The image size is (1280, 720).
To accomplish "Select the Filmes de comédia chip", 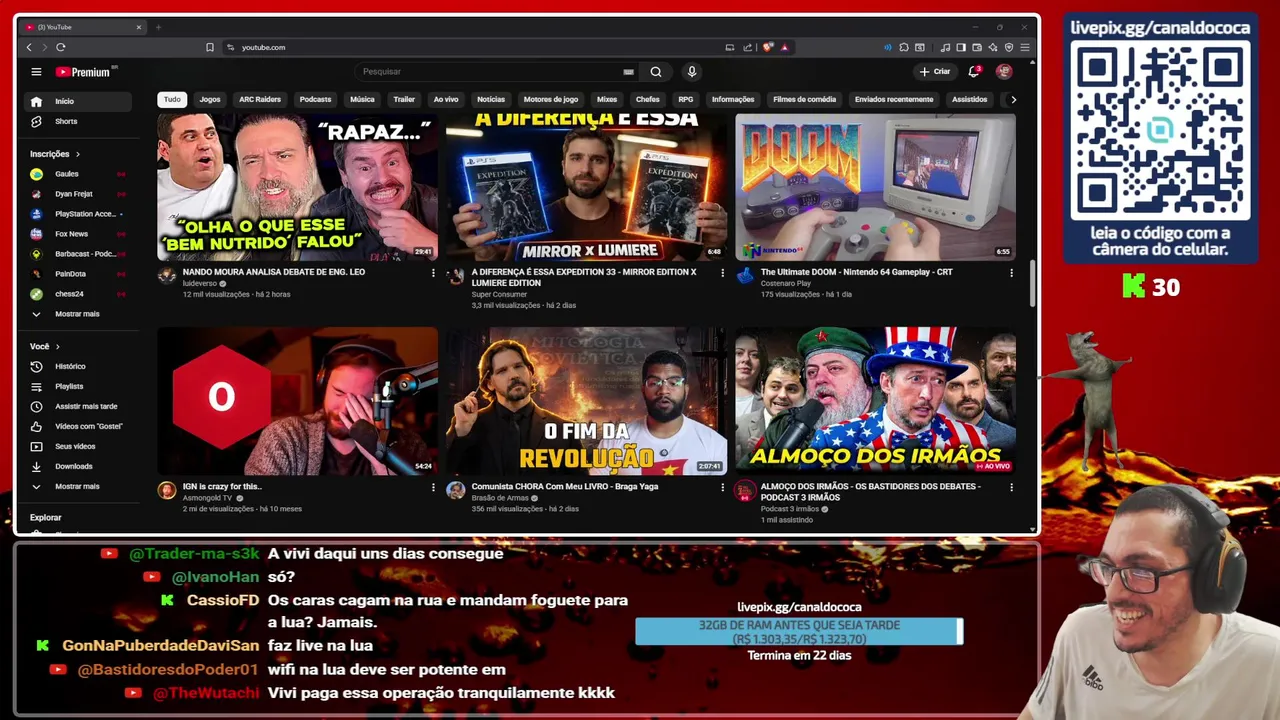I will 804,99.
